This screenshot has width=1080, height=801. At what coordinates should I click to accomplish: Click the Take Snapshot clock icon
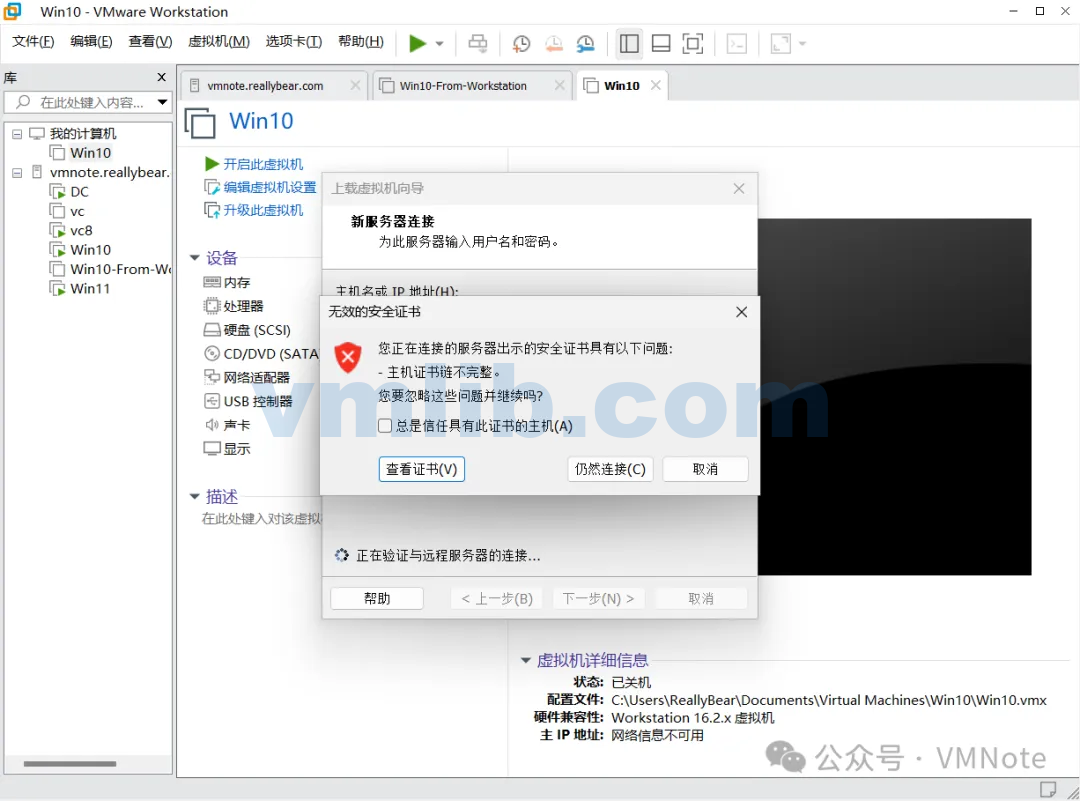click(520, 43)
